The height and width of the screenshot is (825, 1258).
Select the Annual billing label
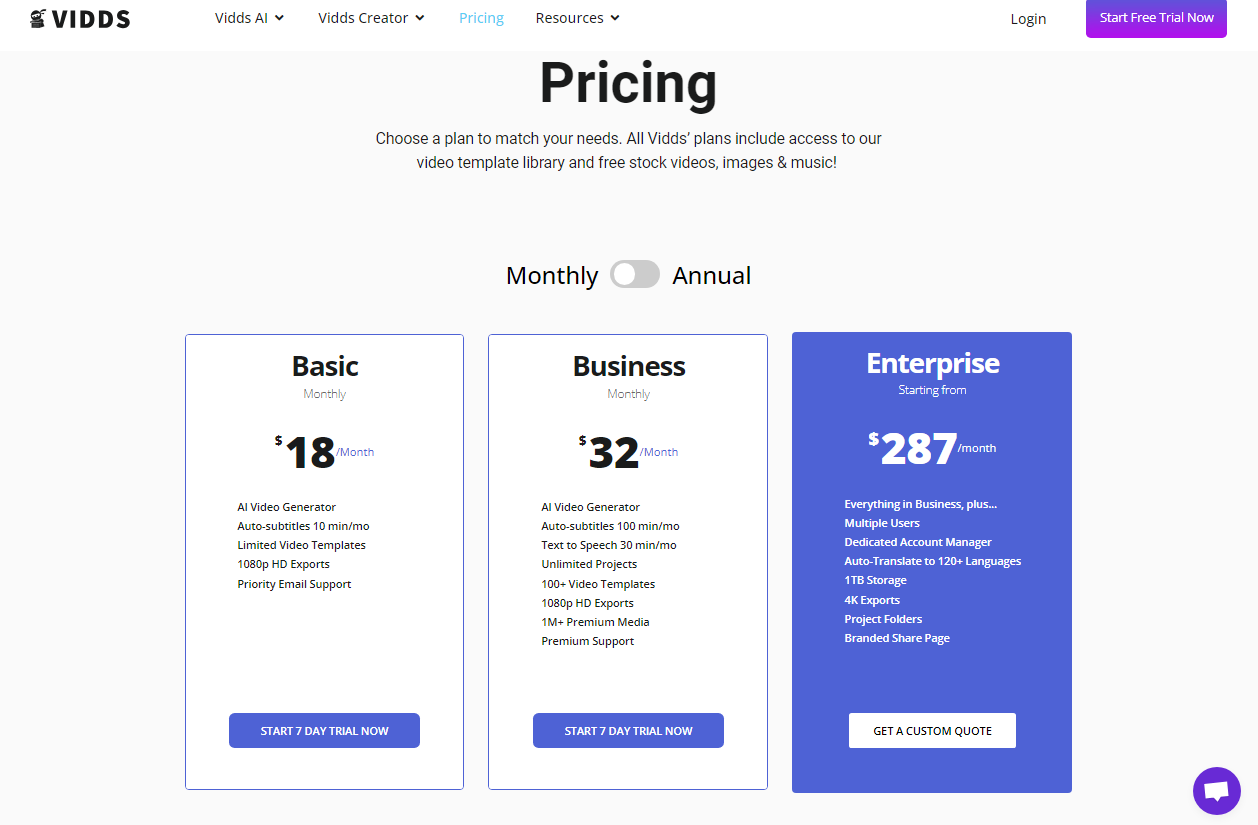[711, 275]
